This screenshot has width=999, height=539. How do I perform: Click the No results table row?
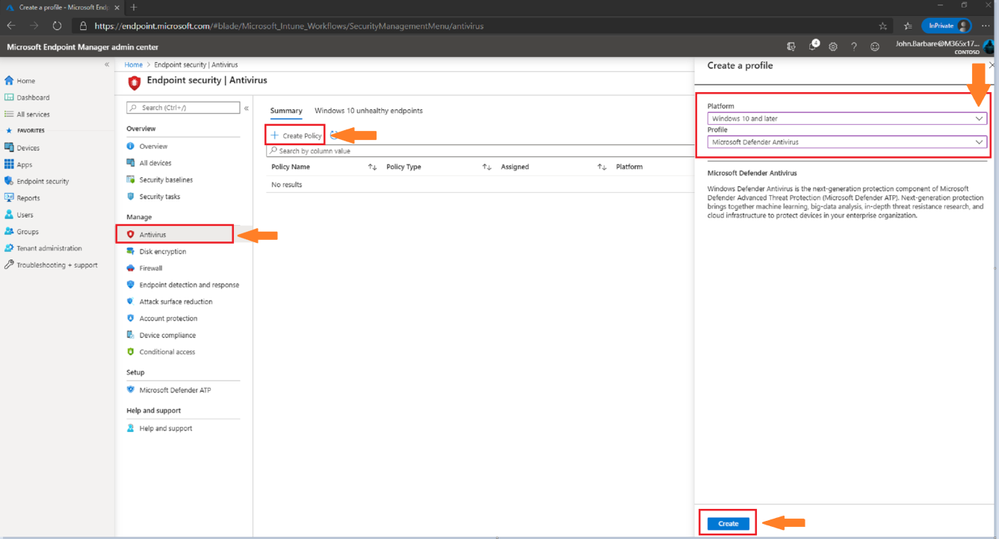pos(480,185)
